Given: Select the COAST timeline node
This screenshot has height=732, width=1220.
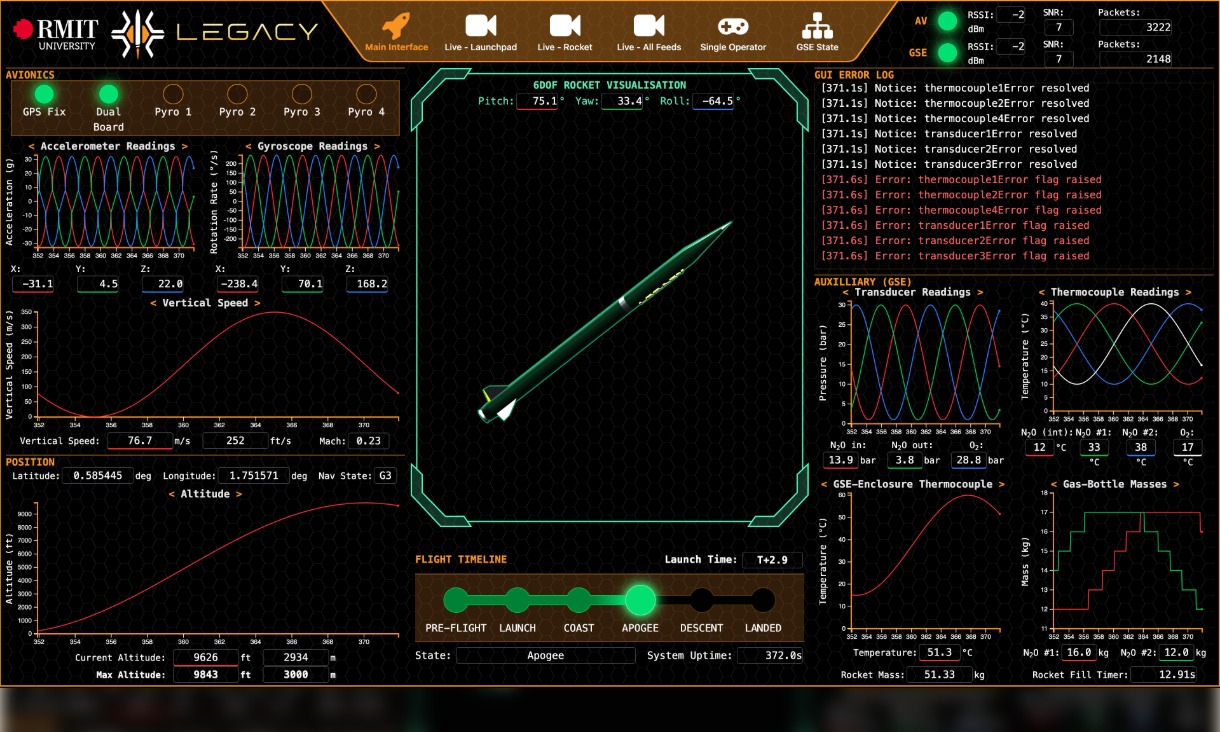Looking at the screenshot, I should pyautogui.click(x=578, y=600).
